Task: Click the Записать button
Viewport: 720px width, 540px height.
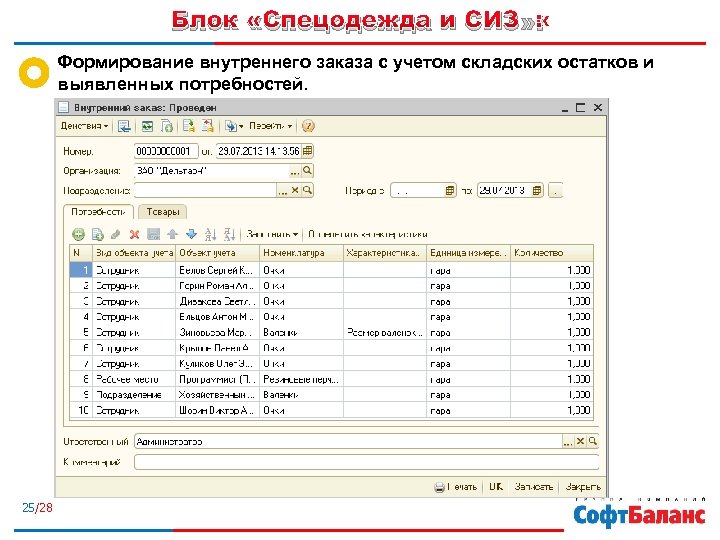Action: 533,487
